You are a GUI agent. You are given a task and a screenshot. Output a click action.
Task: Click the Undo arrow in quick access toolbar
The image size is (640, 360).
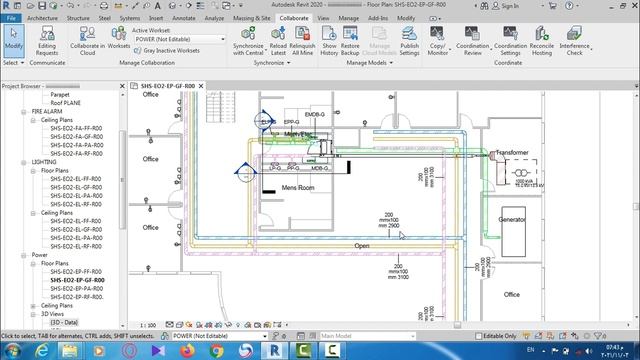coord(70,6)
